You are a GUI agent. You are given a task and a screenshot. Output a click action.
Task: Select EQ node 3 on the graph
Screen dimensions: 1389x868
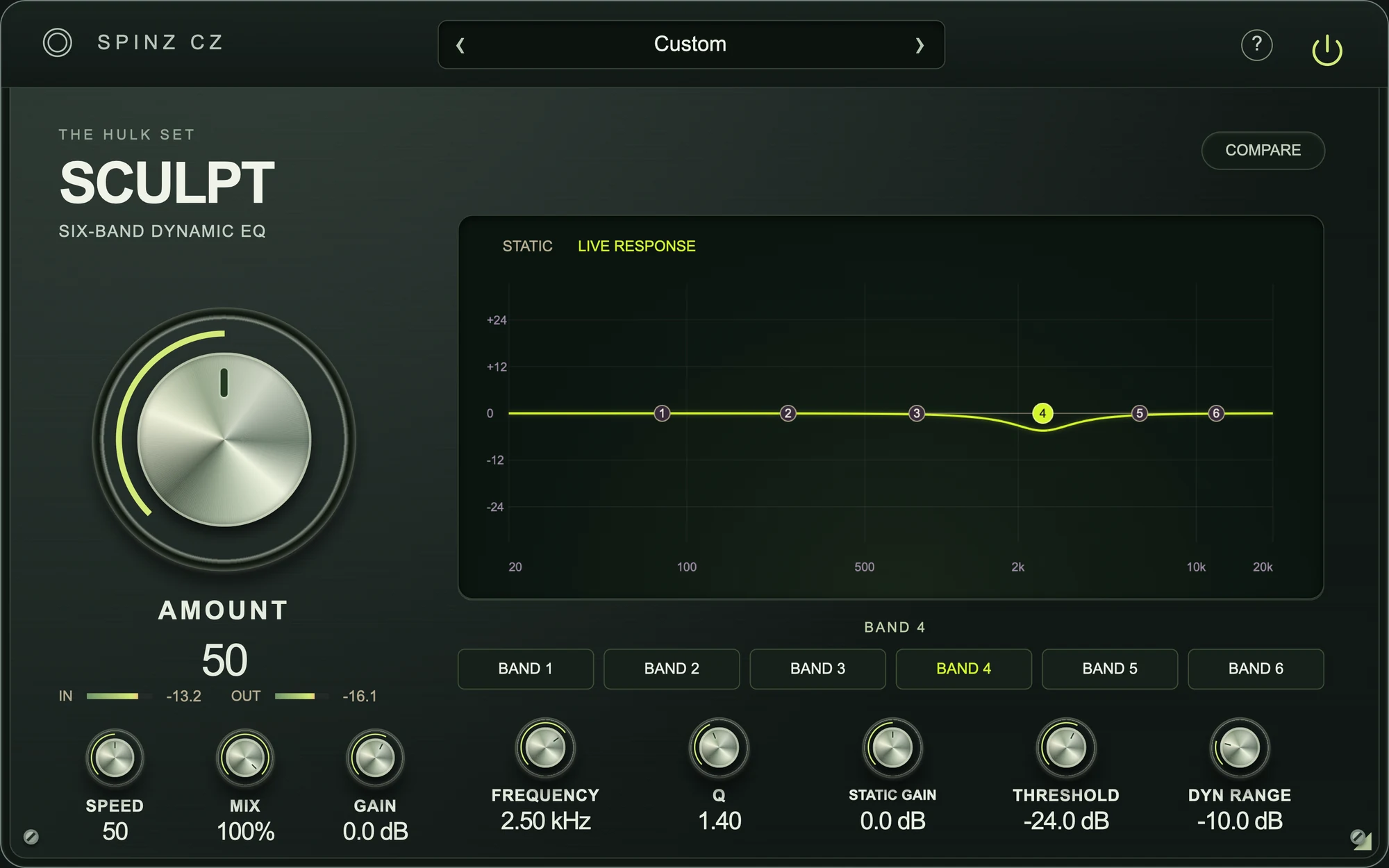pos(917,413)
